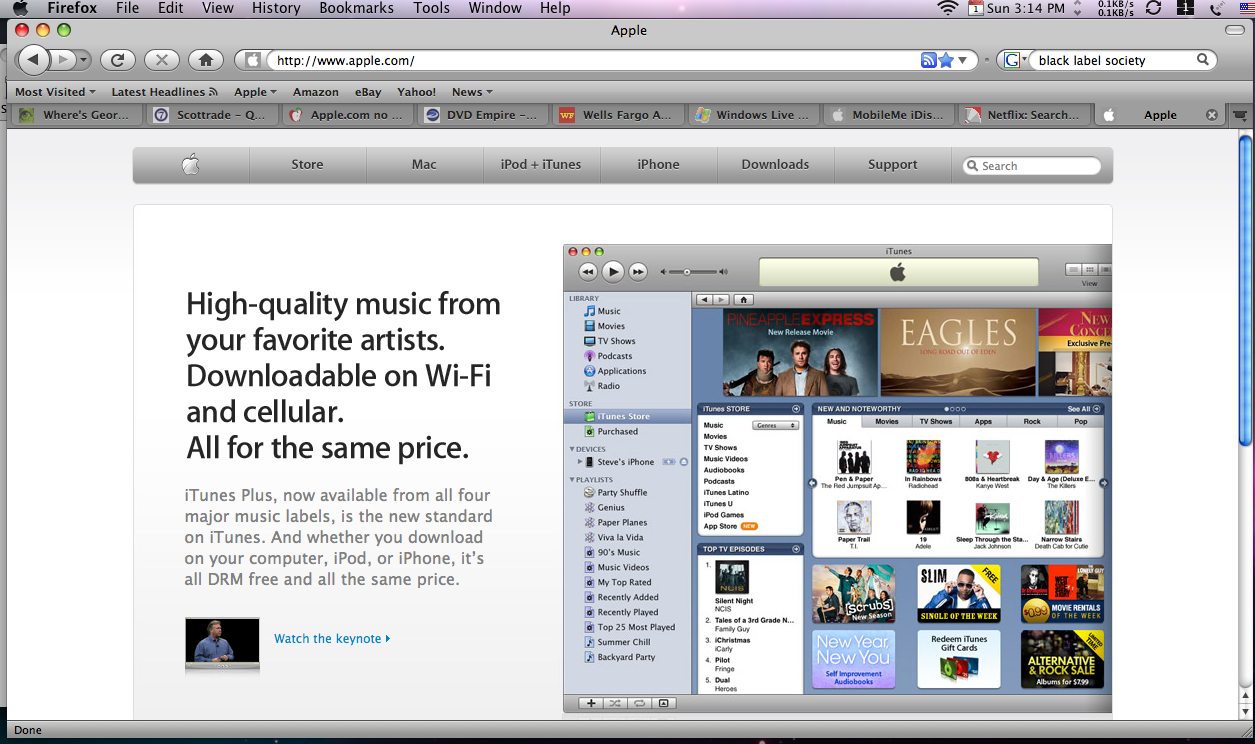
Task: Click the Apple logo on the site navigation
Action: click(191, 165)
